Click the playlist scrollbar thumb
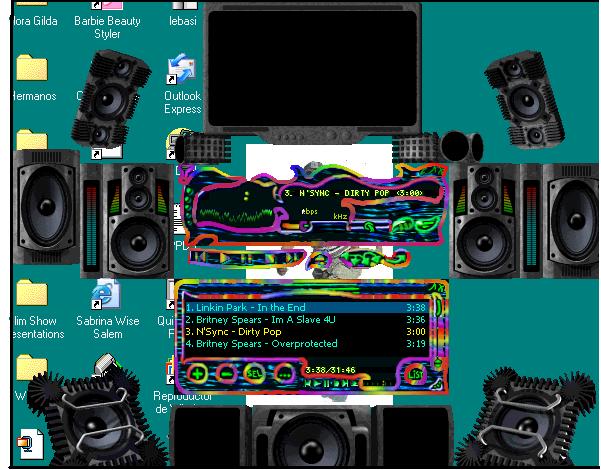 tap(438, 308)
